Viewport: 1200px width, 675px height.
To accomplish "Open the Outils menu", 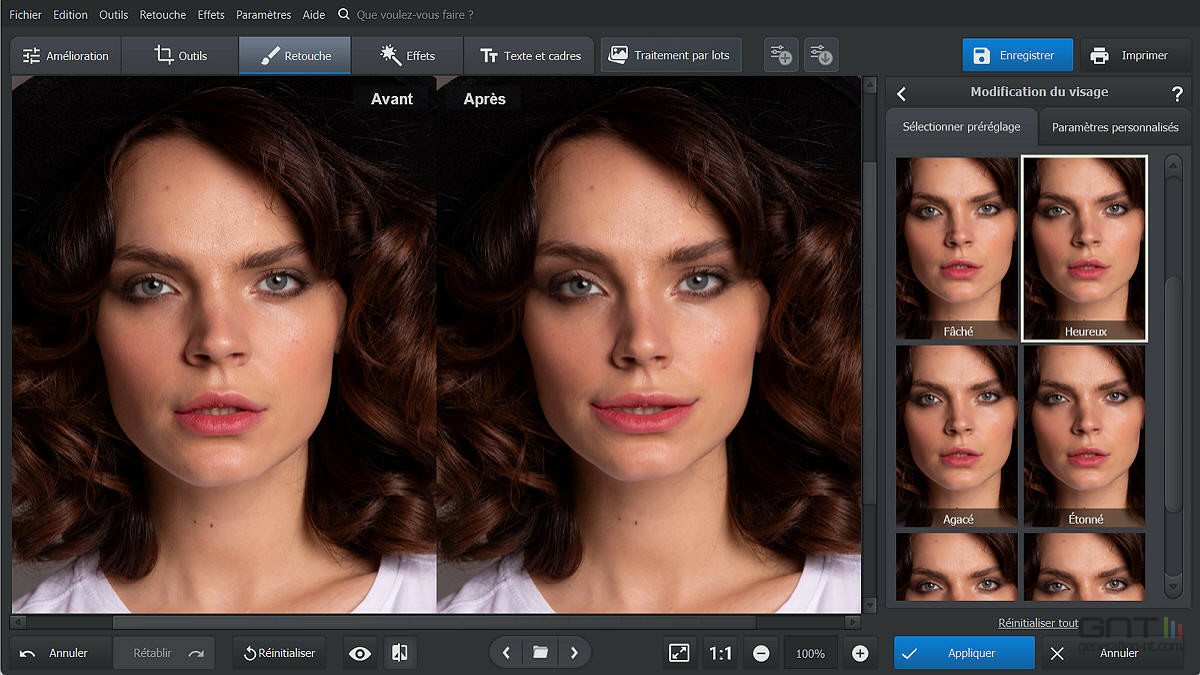I will click(x=113, y=15).
